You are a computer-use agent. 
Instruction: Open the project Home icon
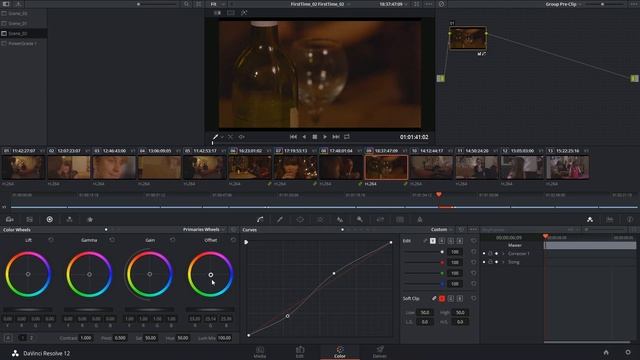[x=606, y=352]
